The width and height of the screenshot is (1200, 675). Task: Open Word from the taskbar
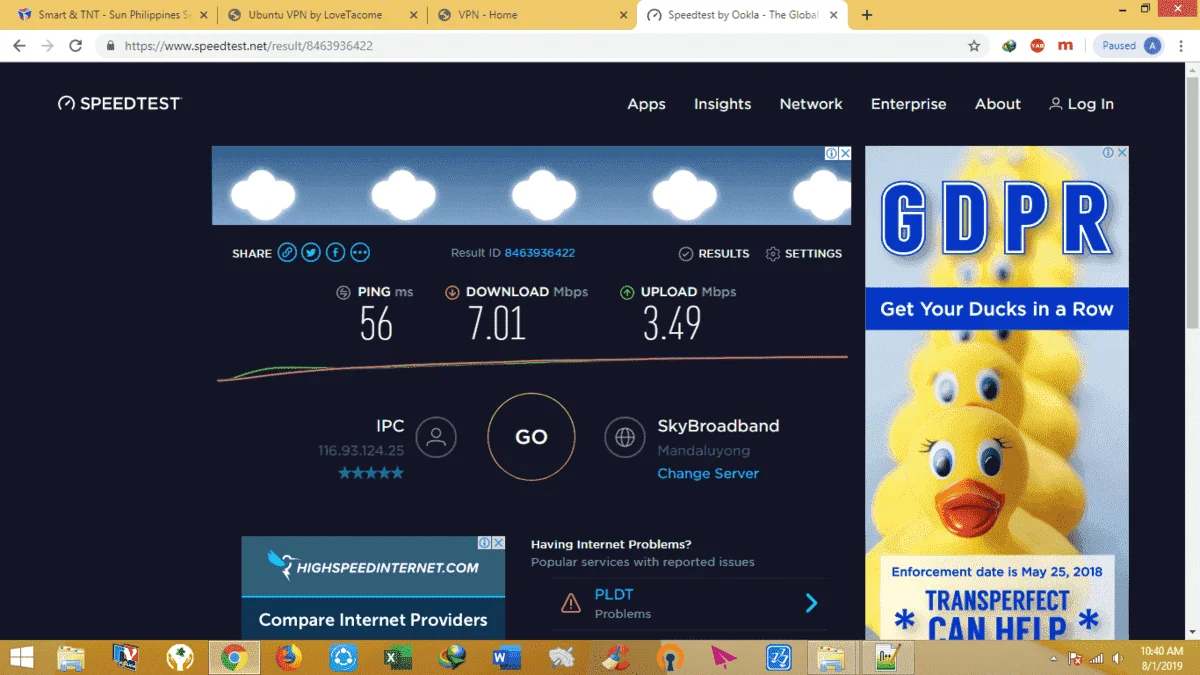point(507,657)
